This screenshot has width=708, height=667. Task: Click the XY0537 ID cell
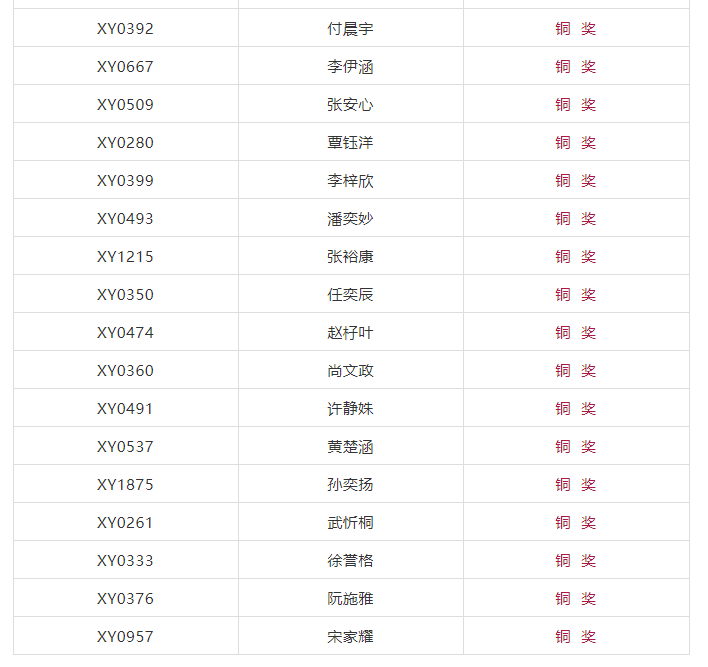pyautogui.click(x=125, y=447)
